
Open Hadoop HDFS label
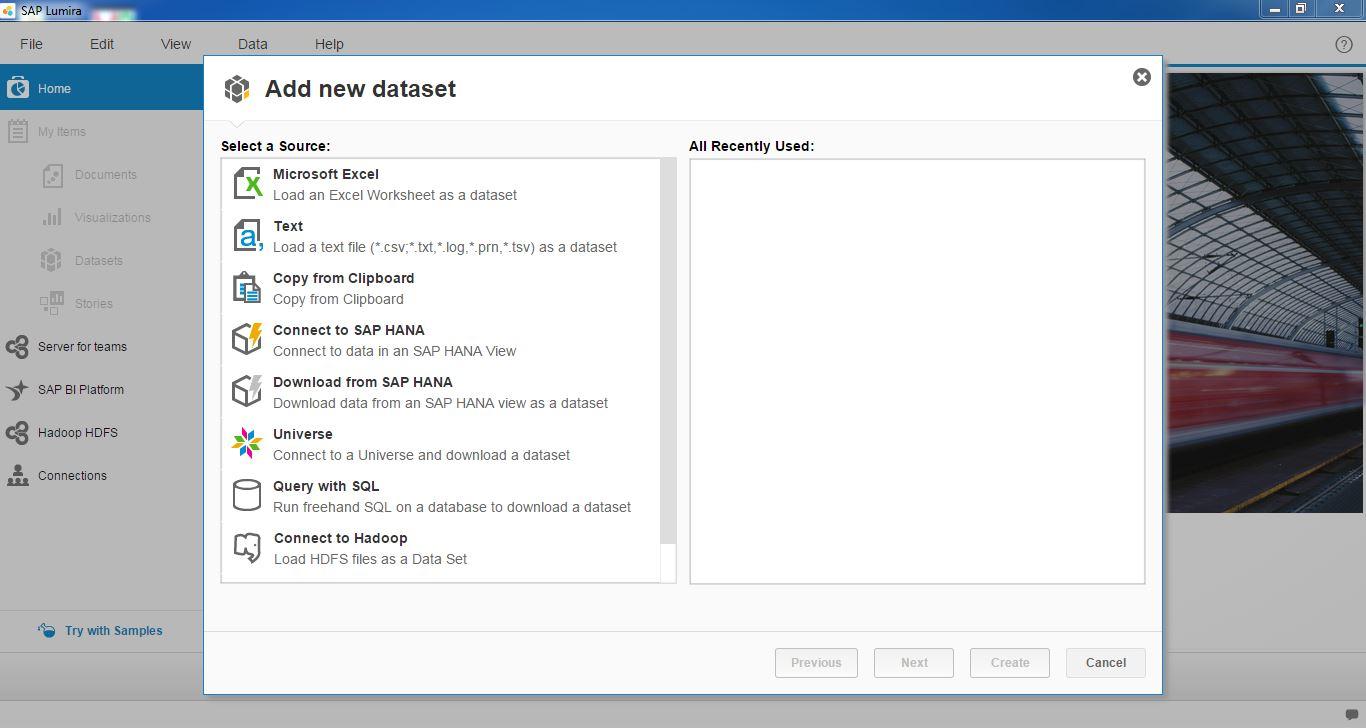[x=78, y=433]
